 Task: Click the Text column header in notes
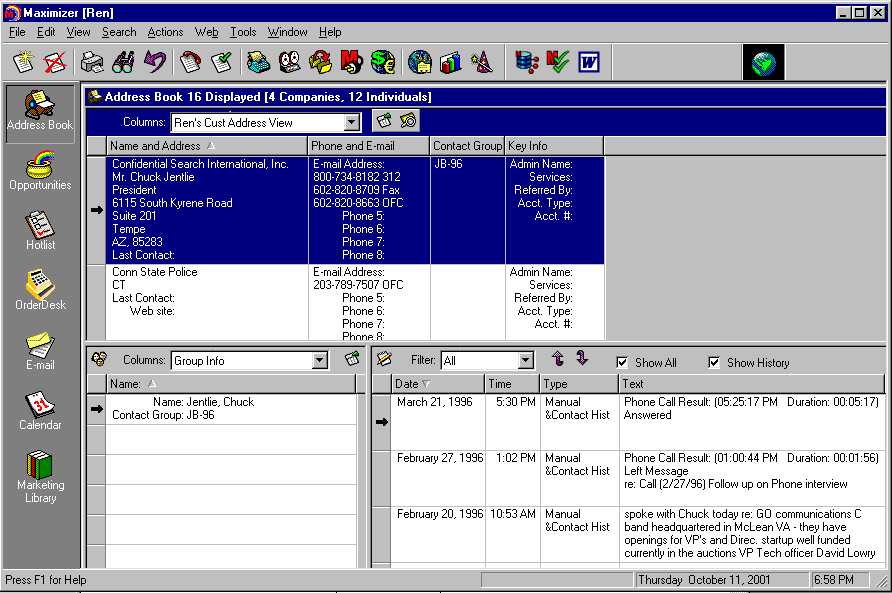(x=751, y=384)
